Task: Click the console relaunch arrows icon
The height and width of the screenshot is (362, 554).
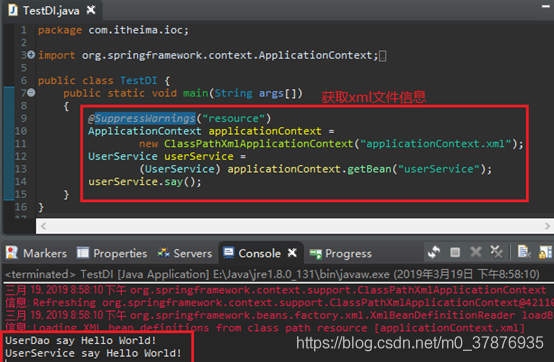Action: pyautogui.click(x=434, y=252)
